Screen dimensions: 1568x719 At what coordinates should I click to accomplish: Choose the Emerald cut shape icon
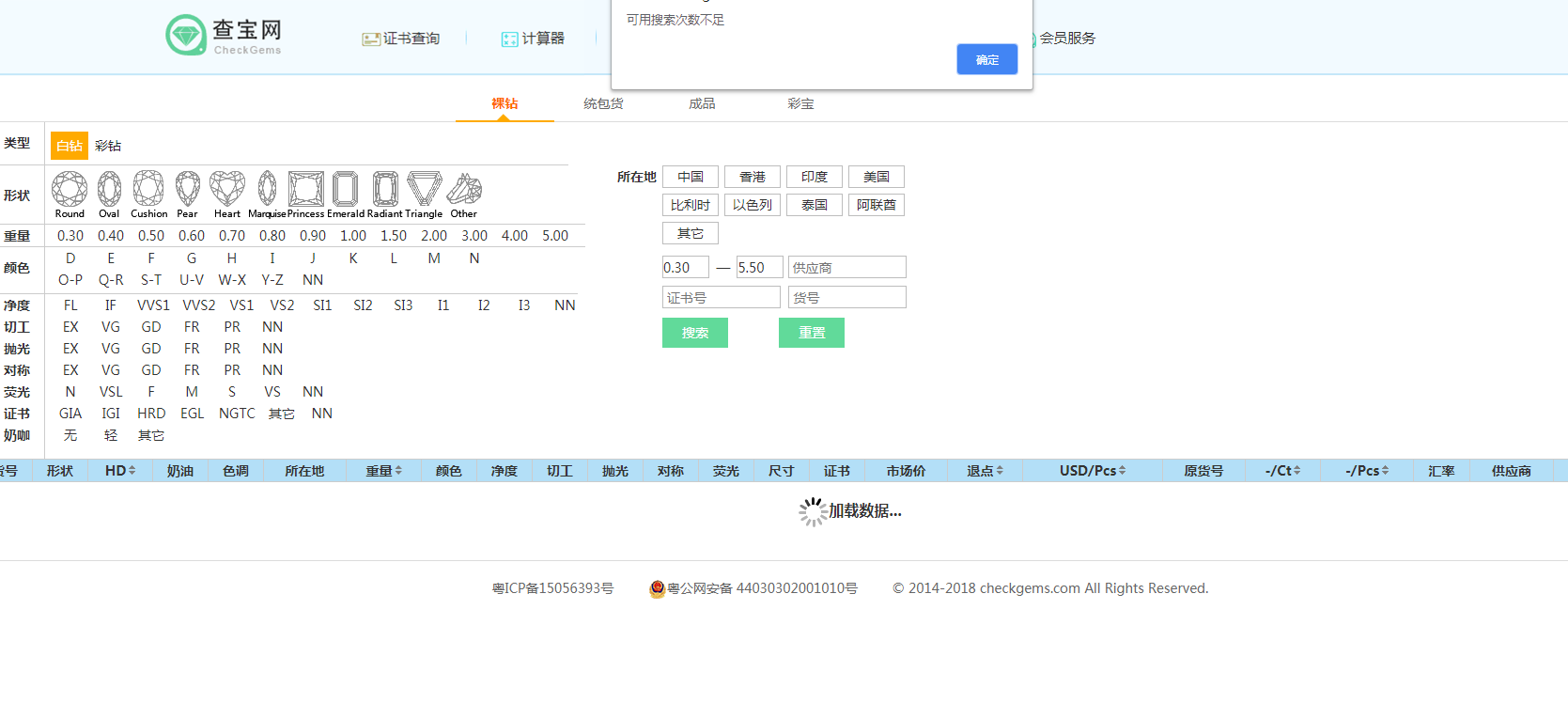coord(345,189)
